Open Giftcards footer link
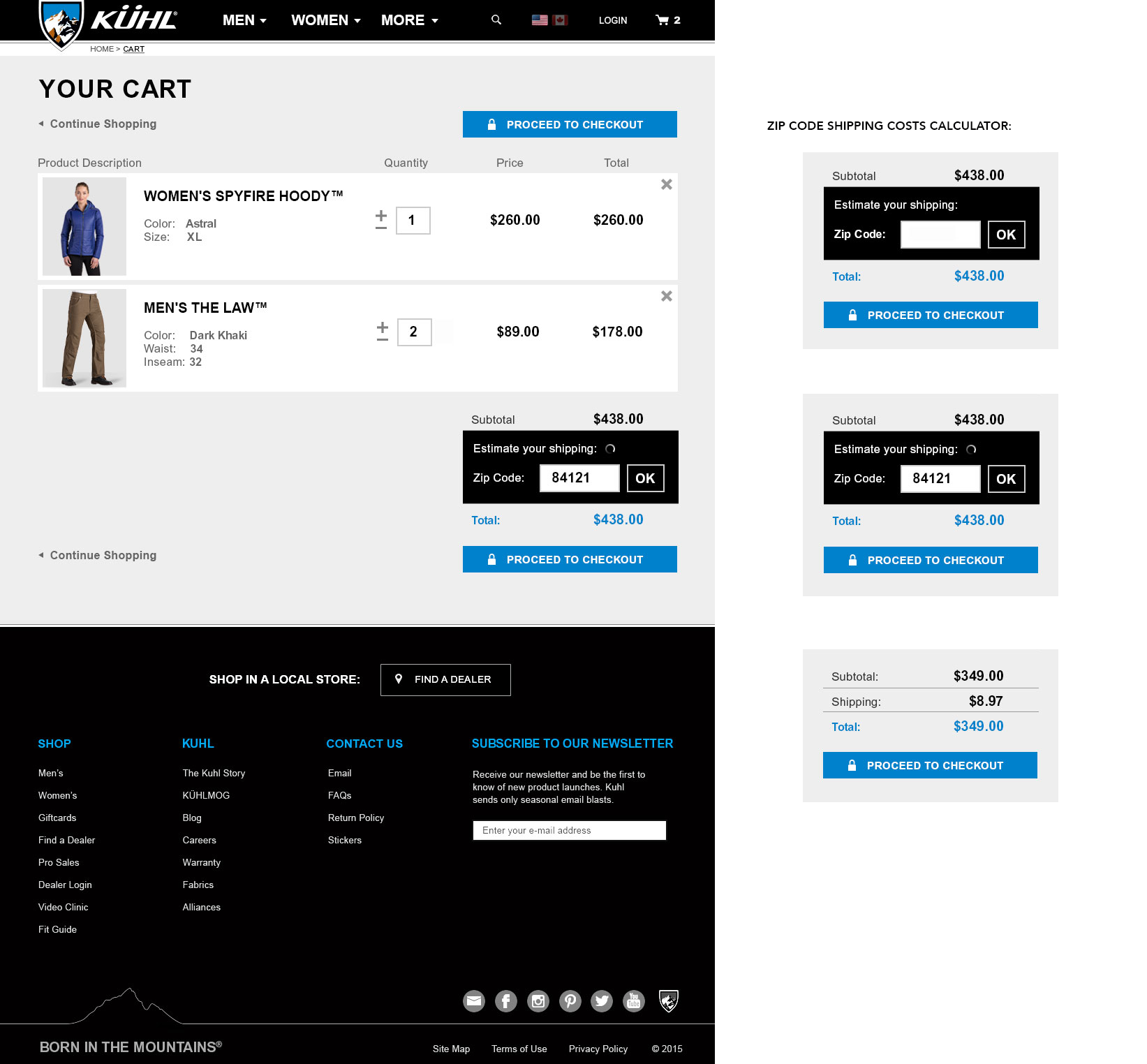Screen dimensions: 1147x1064 pyautogui.click(x=57, y=818)
